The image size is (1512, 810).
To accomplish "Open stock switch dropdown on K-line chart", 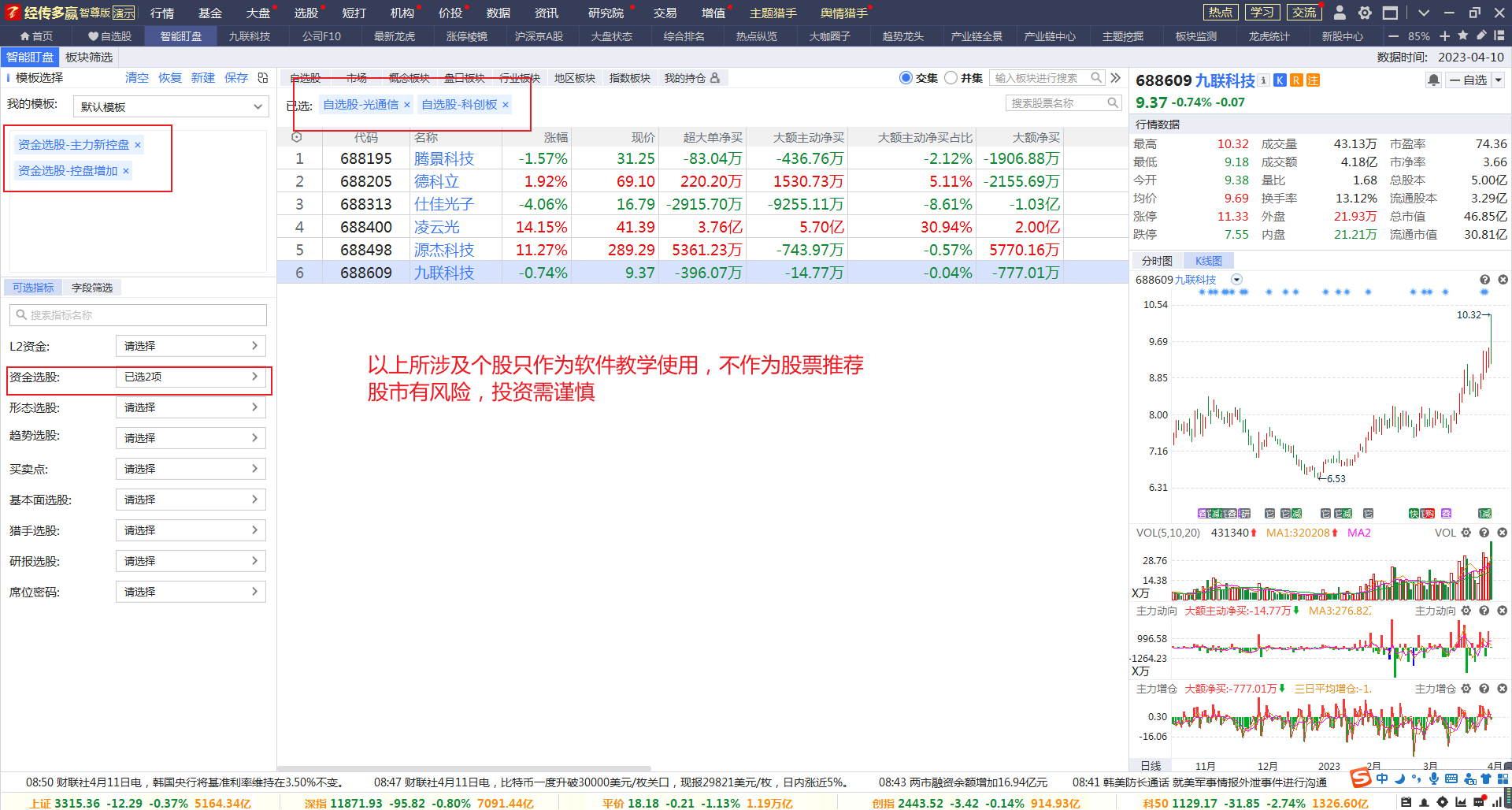I will click(x=1236, y=280).
